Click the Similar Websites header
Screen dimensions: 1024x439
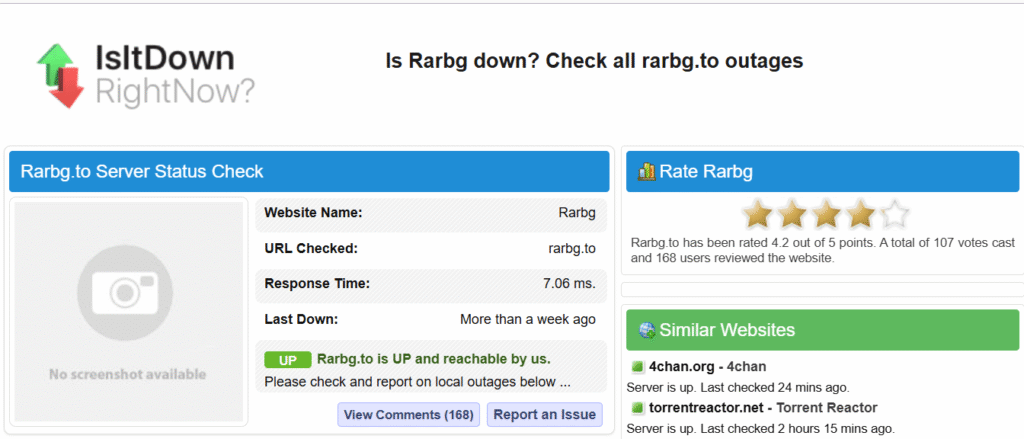822,330
